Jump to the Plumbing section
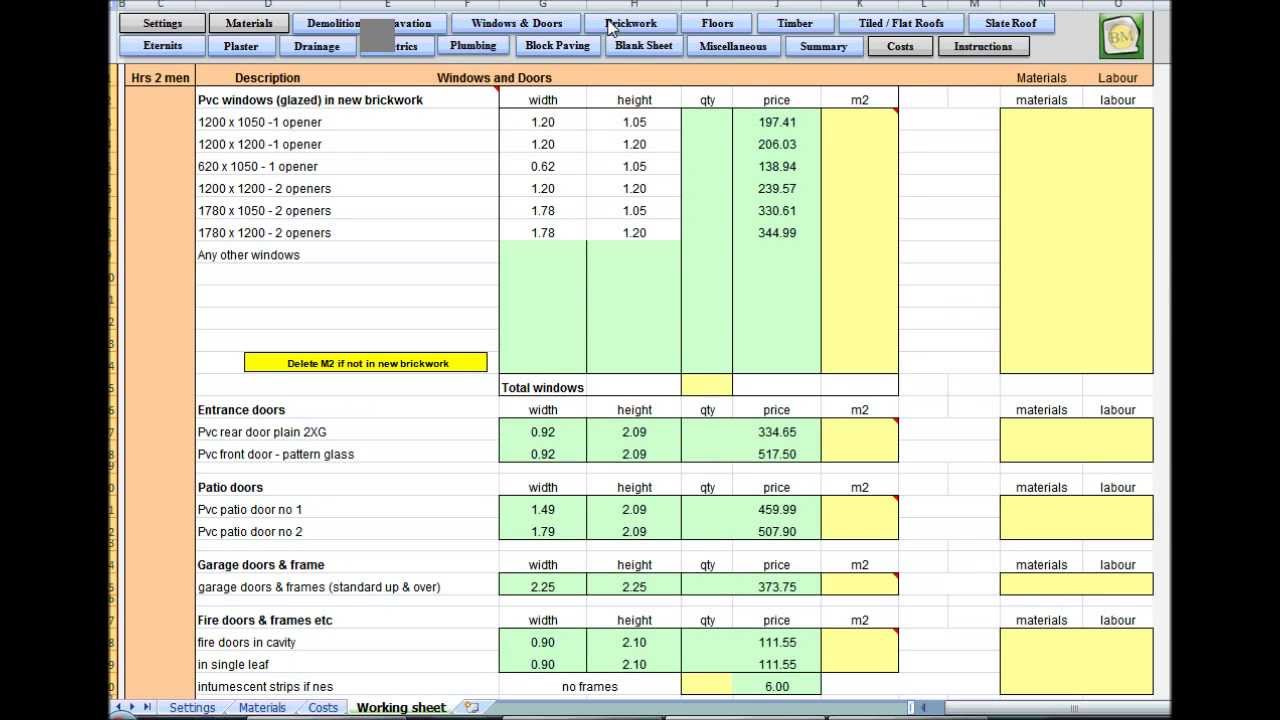 point(473,46)
